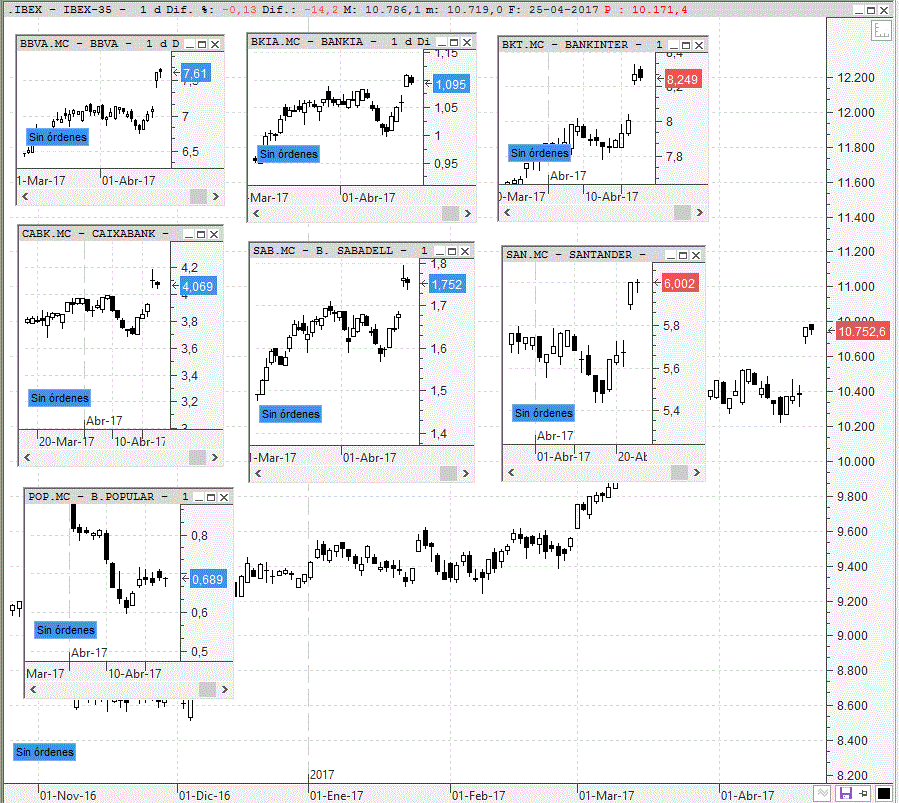This screenshot has height=803, width=899.
Task: Click left scroll arrow in SANTANDER chart
Action: click(x=511, y=472)
